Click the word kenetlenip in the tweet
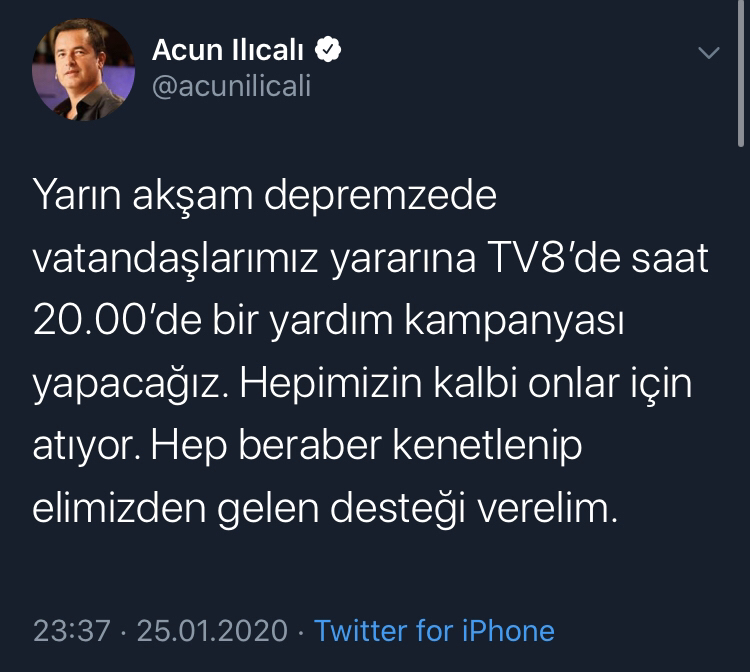 tap(487, 447)
